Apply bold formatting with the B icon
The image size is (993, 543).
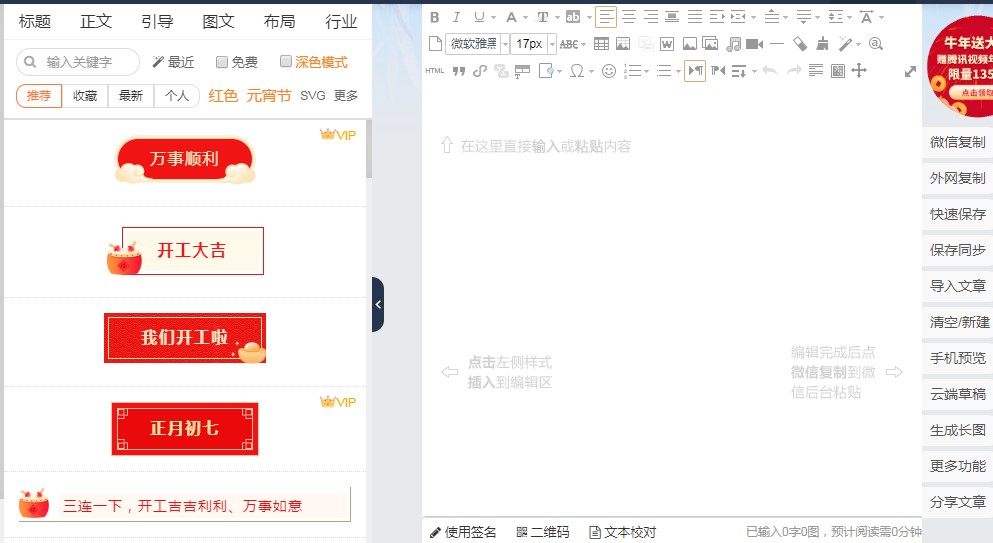point(434,17)
